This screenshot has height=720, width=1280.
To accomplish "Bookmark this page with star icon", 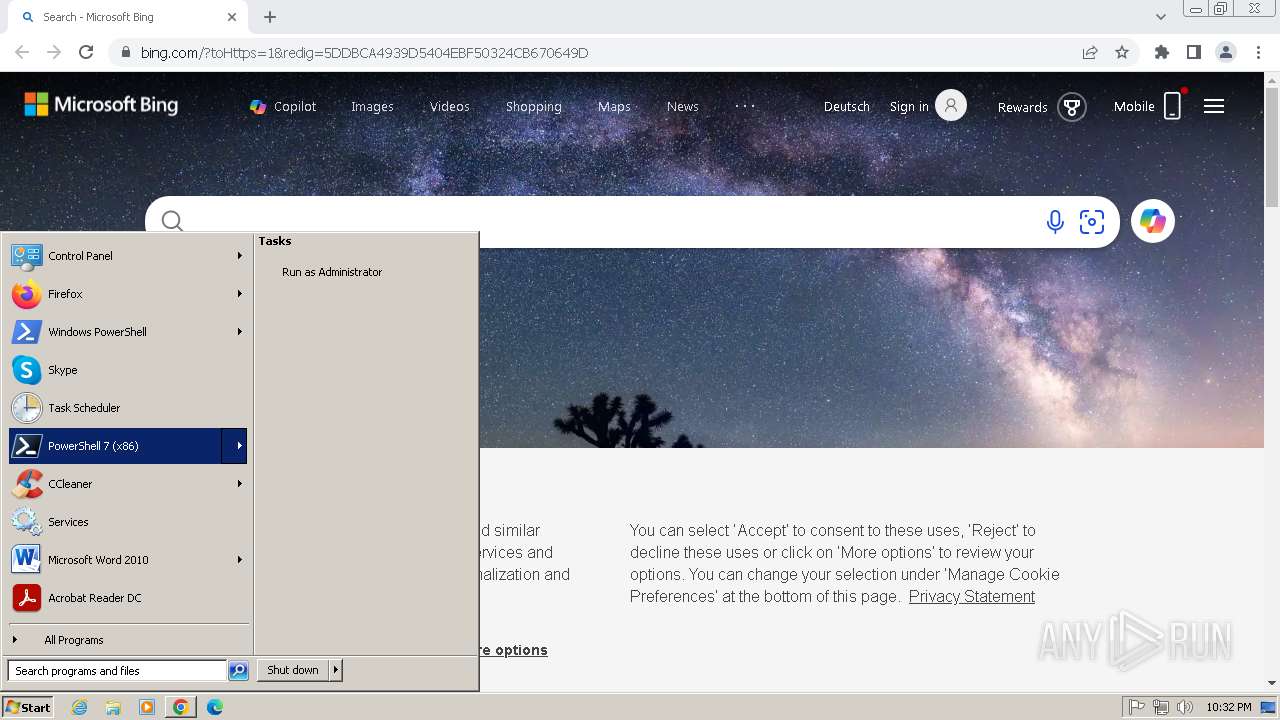I will pos(1122,52).
